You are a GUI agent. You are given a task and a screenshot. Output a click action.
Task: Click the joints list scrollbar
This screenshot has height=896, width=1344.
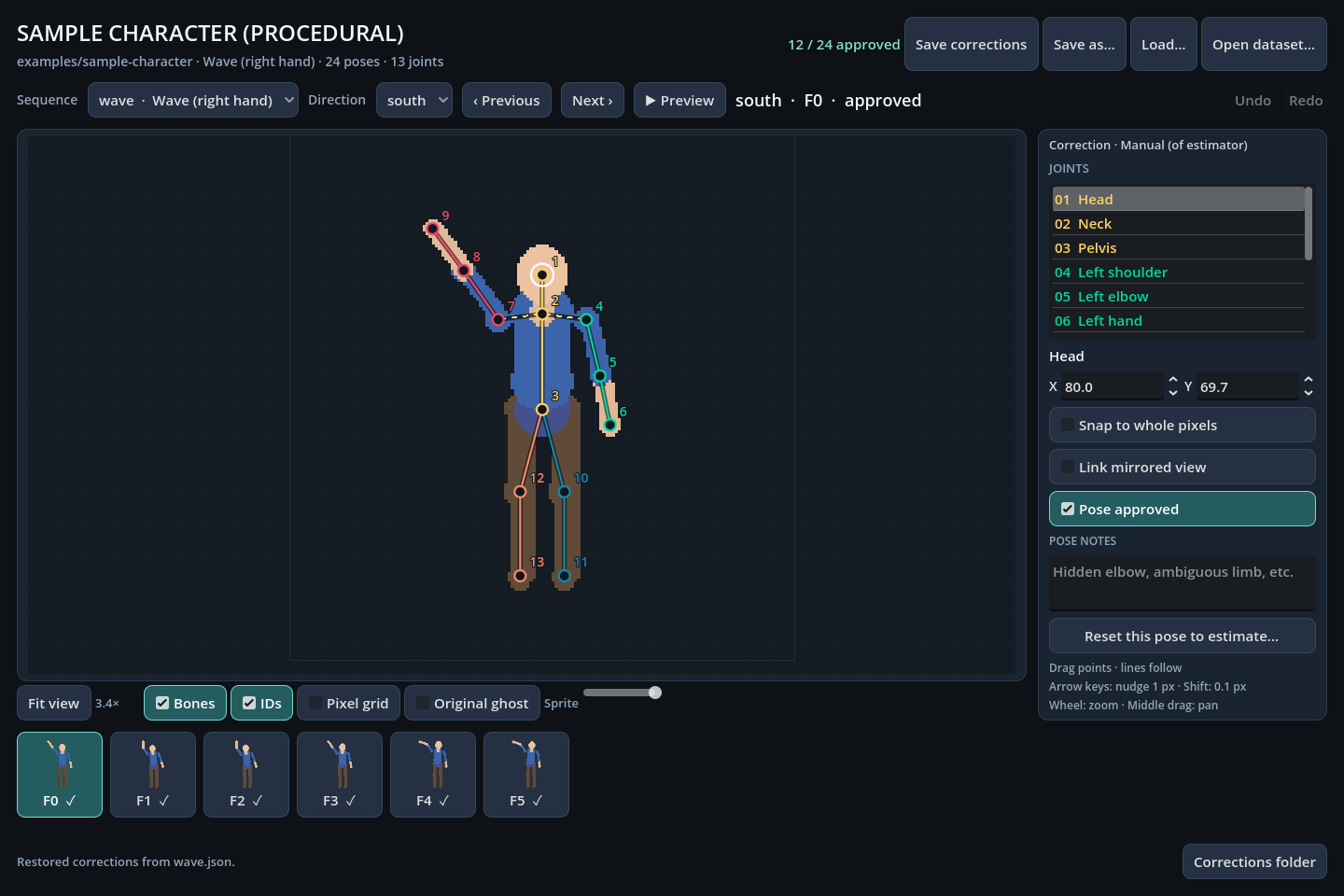pyautogui.click(x=1309, y=224)
